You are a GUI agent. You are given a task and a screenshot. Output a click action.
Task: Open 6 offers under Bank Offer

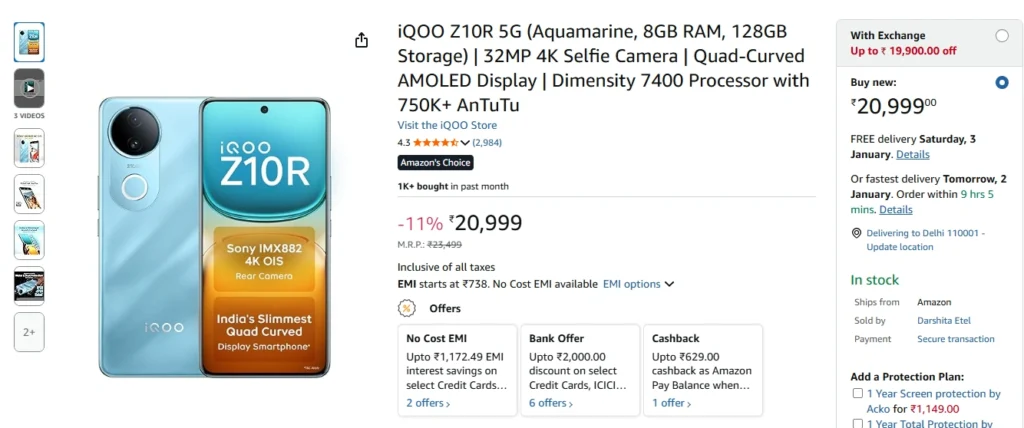(x=550, y=403)
